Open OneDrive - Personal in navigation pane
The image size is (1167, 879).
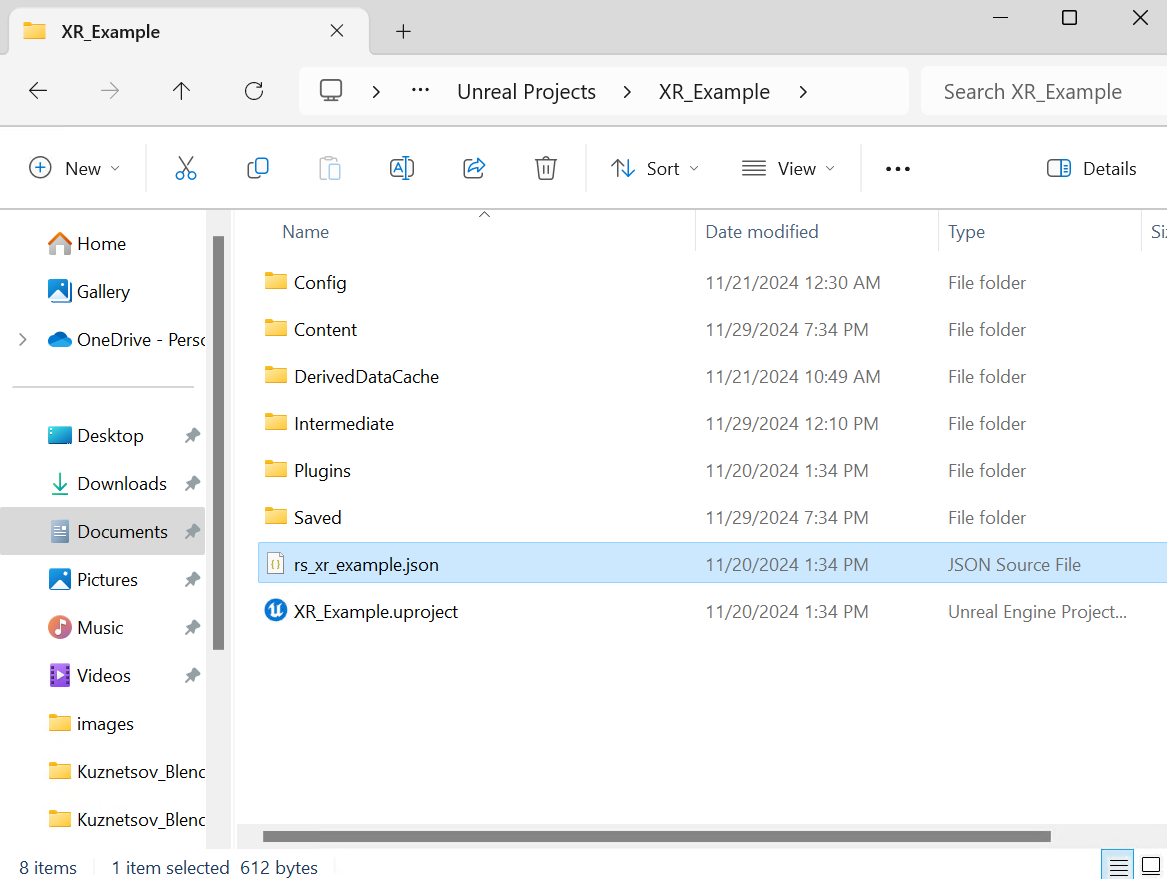[x=125, y=339]
